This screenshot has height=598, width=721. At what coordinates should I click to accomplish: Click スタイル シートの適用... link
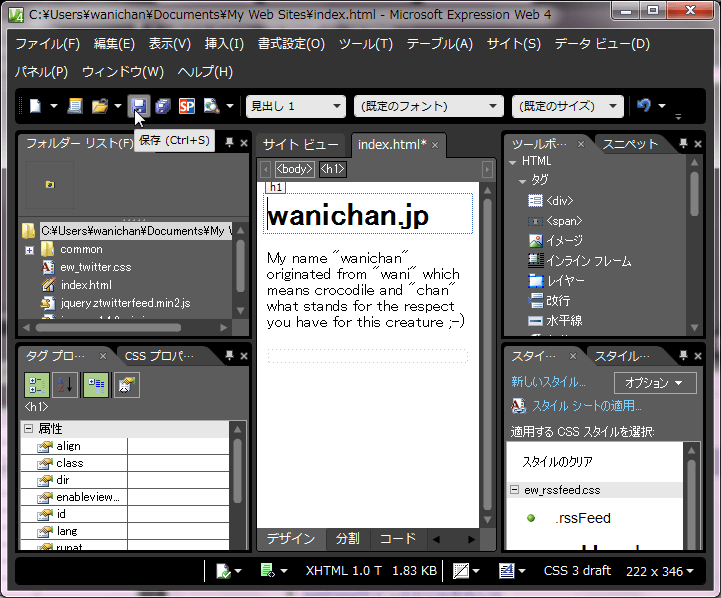point(587,406)
